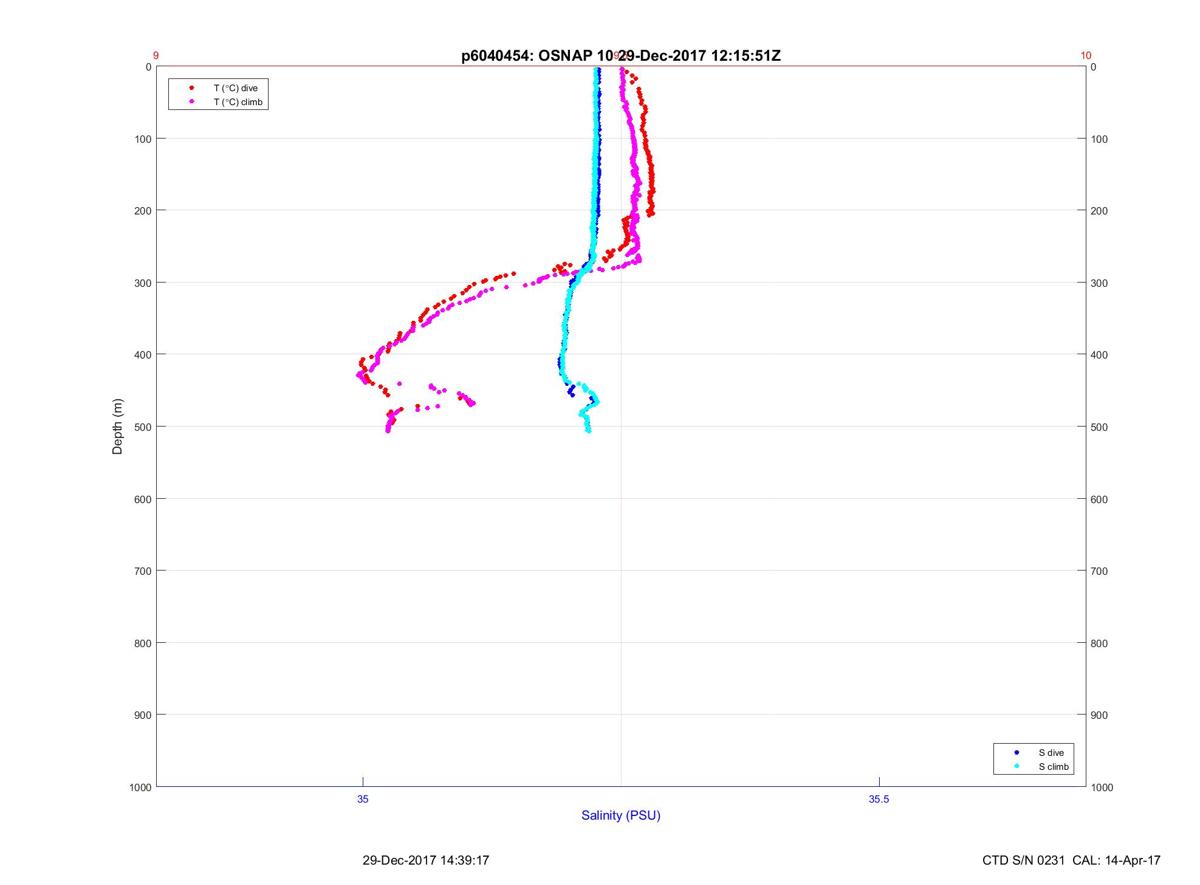Click the "300" depth tick on right axis
The height and width of the screenshot is (885, 1200).
point(1100,283)
